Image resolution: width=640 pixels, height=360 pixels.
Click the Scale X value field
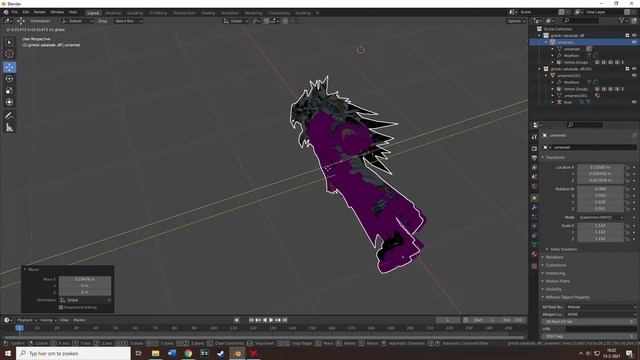tap(600, 225)
